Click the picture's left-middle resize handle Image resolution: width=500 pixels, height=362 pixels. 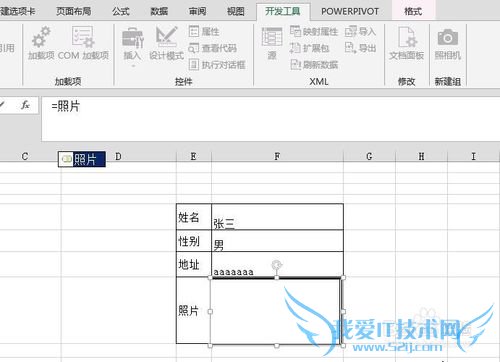pyautogui.click(x=210, y=311)
